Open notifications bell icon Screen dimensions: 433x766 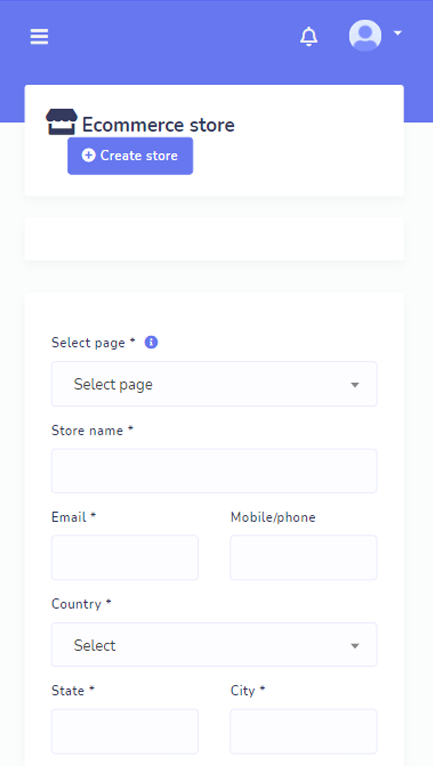click(x=308, y=37)
